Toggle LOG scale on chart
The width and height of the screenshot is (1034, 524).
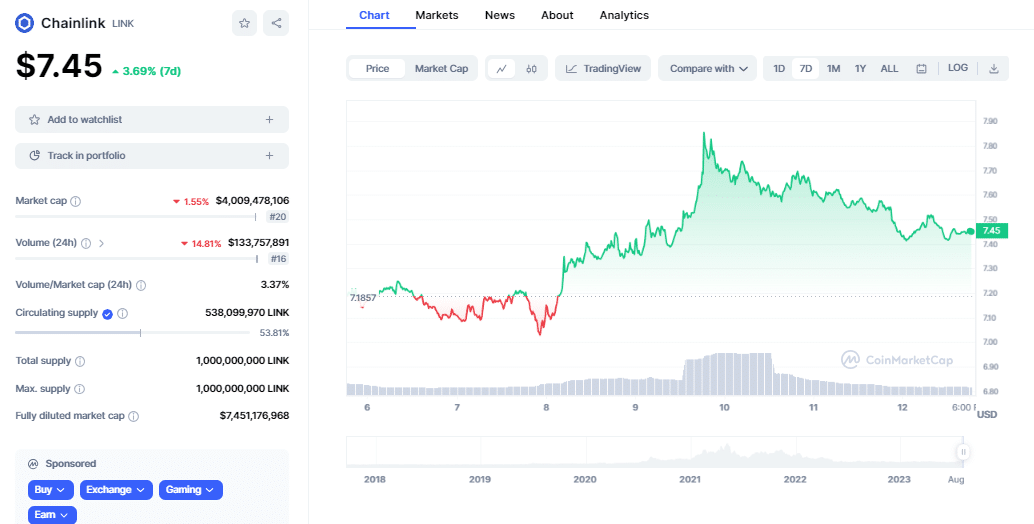[x=958, y=68]
